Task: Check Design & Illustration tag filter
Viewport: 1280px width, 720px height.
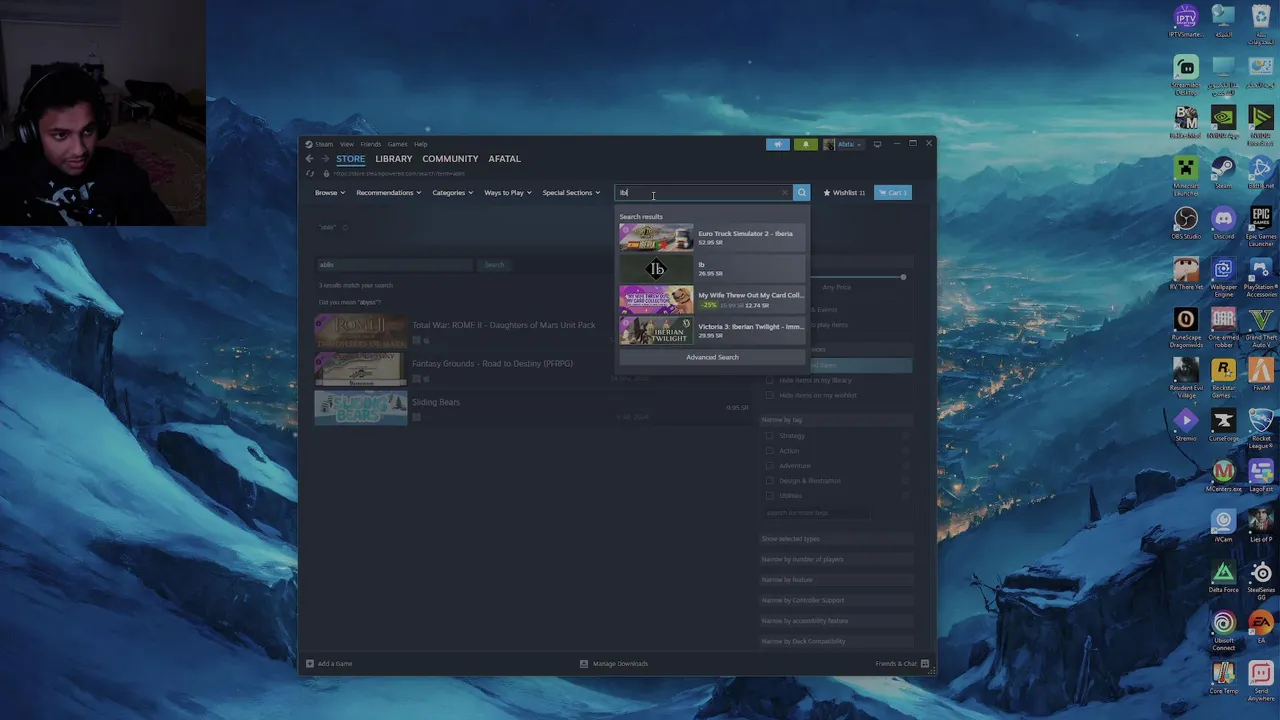Action: pyautogui.click(x=770, y=481)
